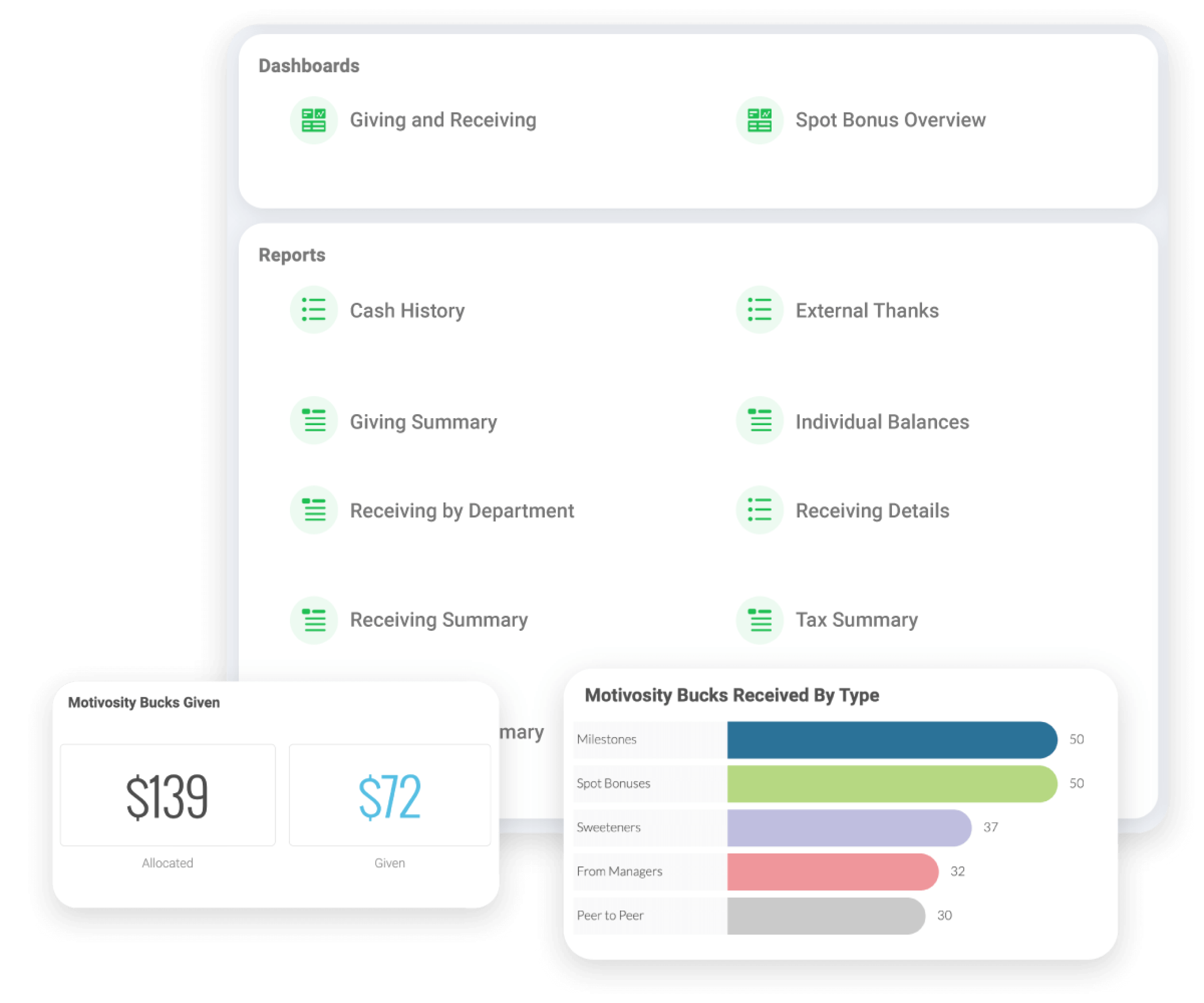Viewport: 1204px width, 1003px height.
Task: Click the Individual Balances report icon
Action: click(x=760, y=421)
